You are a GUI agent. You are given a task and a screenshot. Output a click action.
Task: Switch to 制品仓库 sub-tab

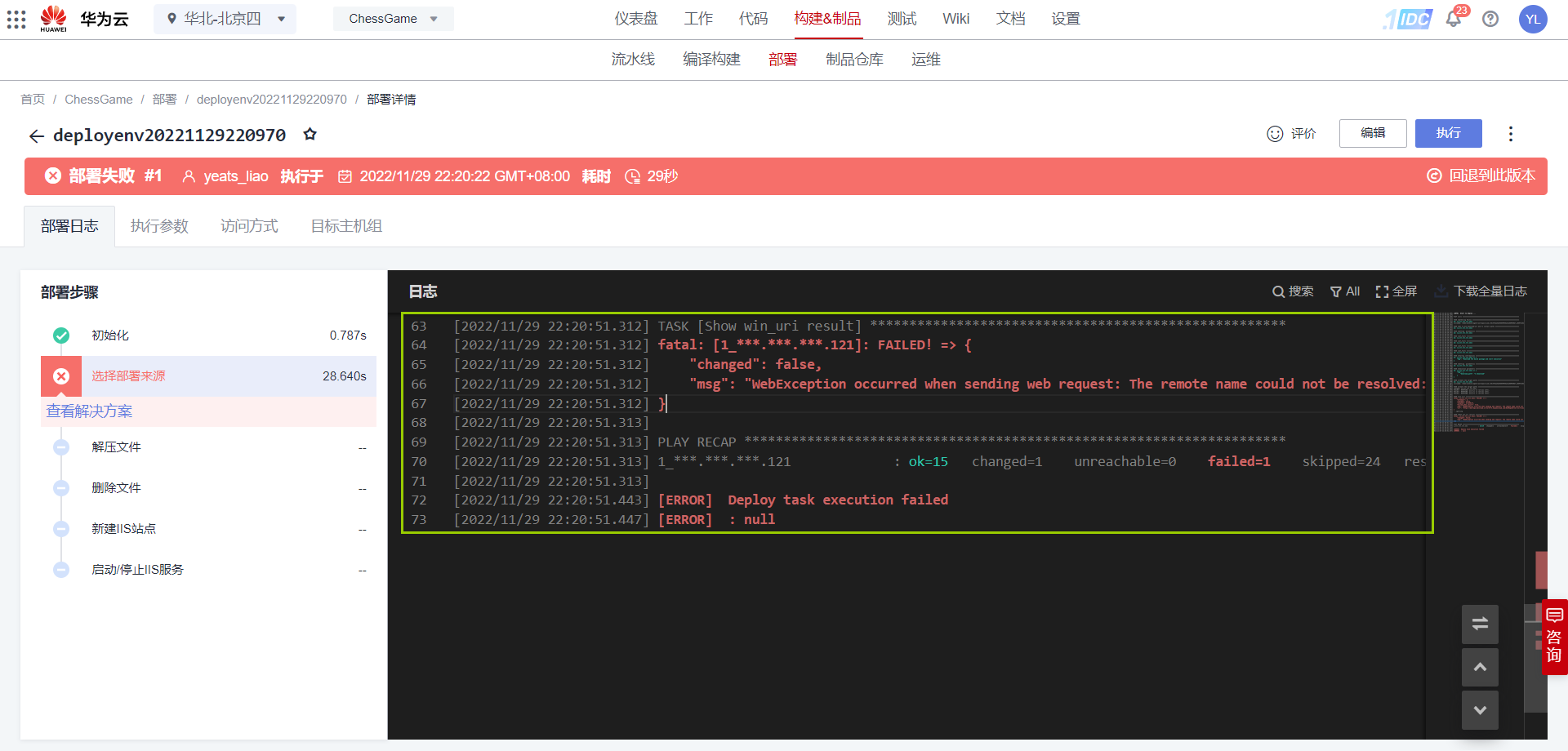coord(854,60)
